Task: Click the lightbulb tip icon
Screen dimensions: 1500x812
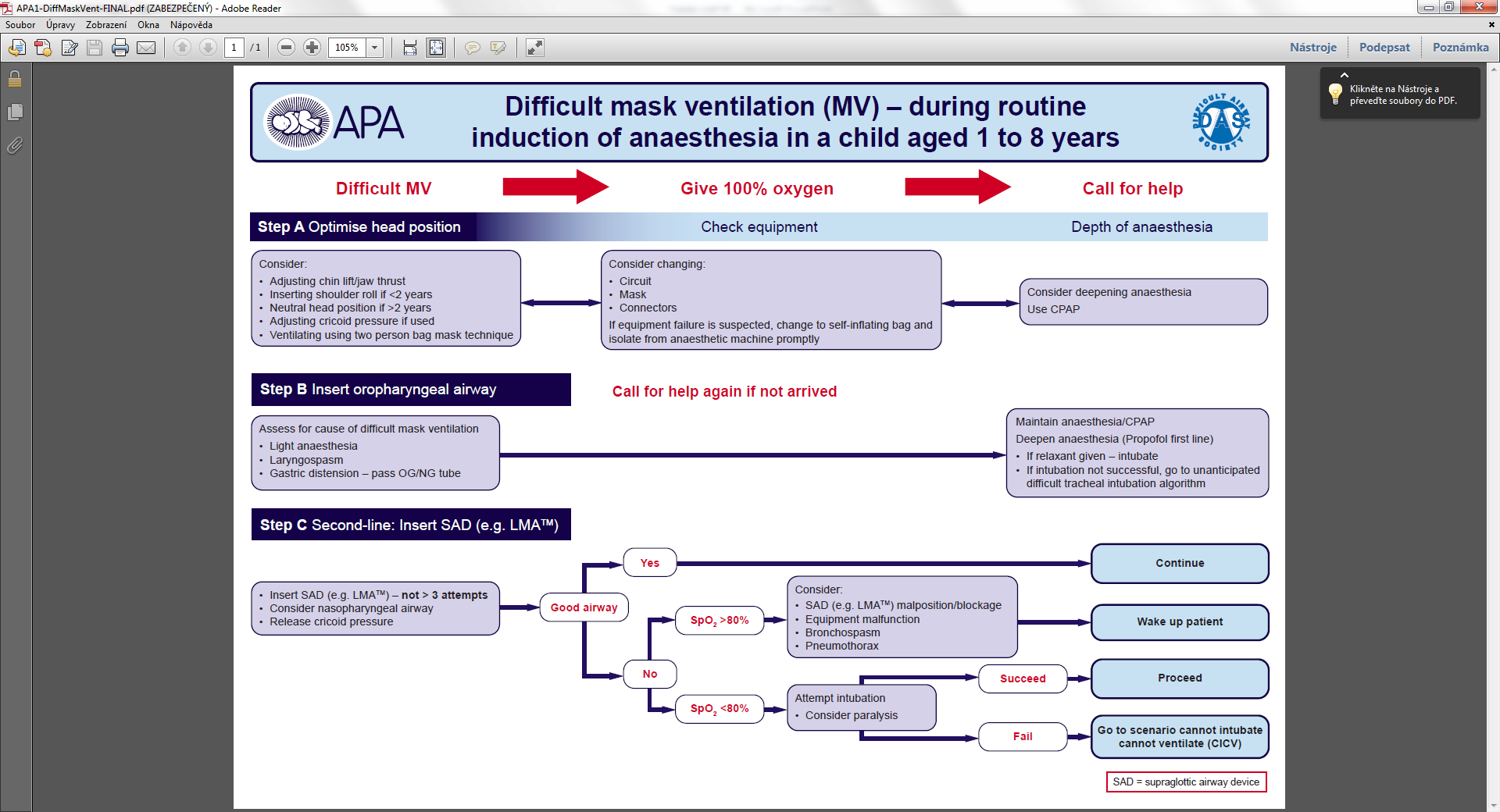Action: tap(1335, 94)
